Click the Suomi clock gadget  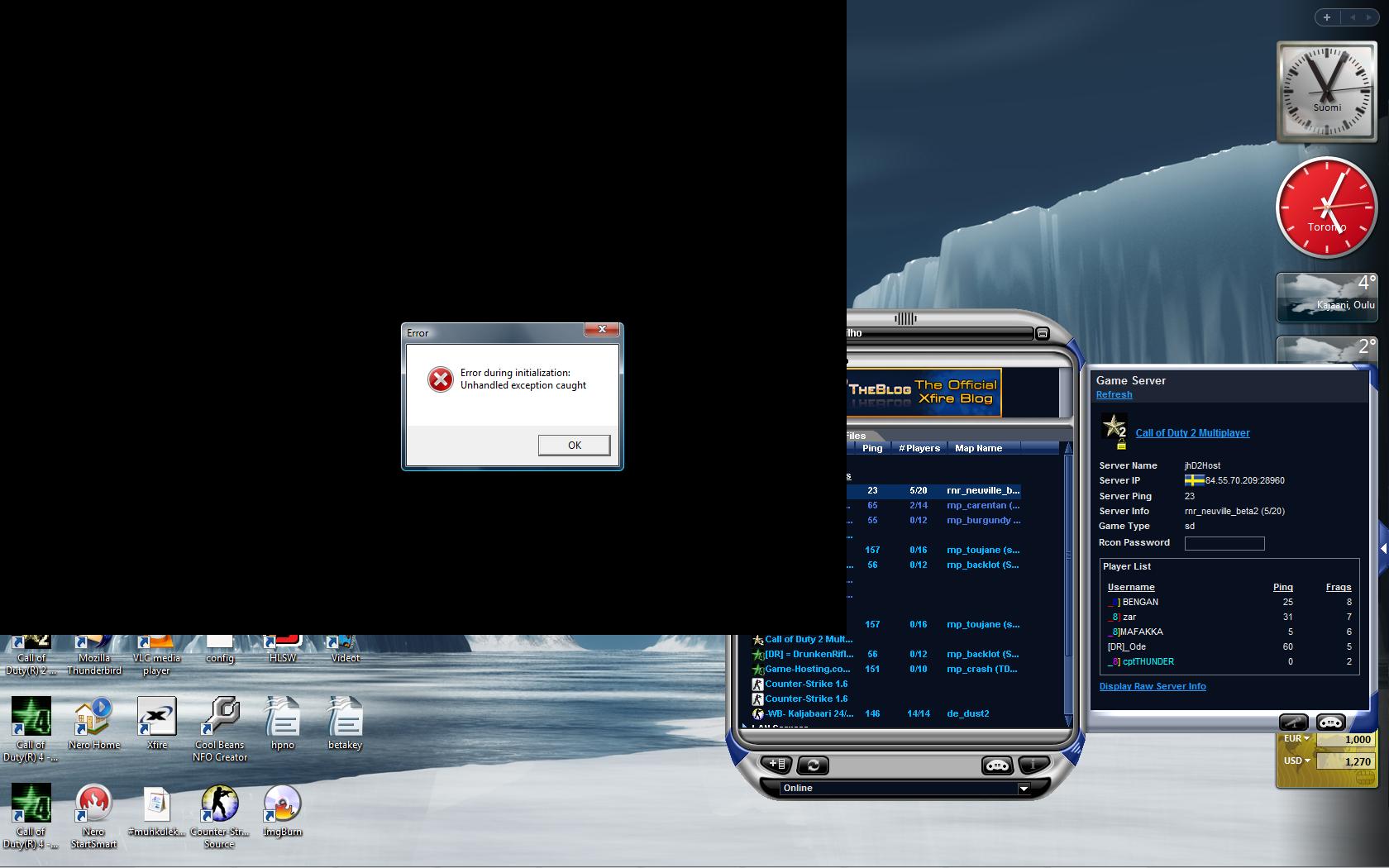[x=1327, y=92]
